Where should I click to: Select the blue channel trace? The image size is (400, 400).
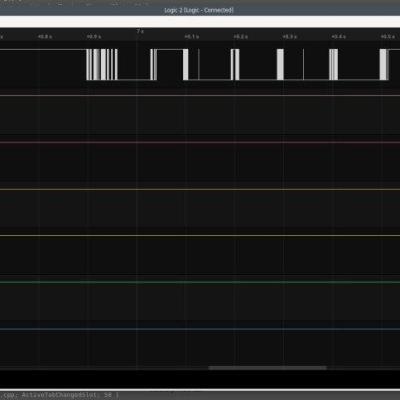pos(200,329)
